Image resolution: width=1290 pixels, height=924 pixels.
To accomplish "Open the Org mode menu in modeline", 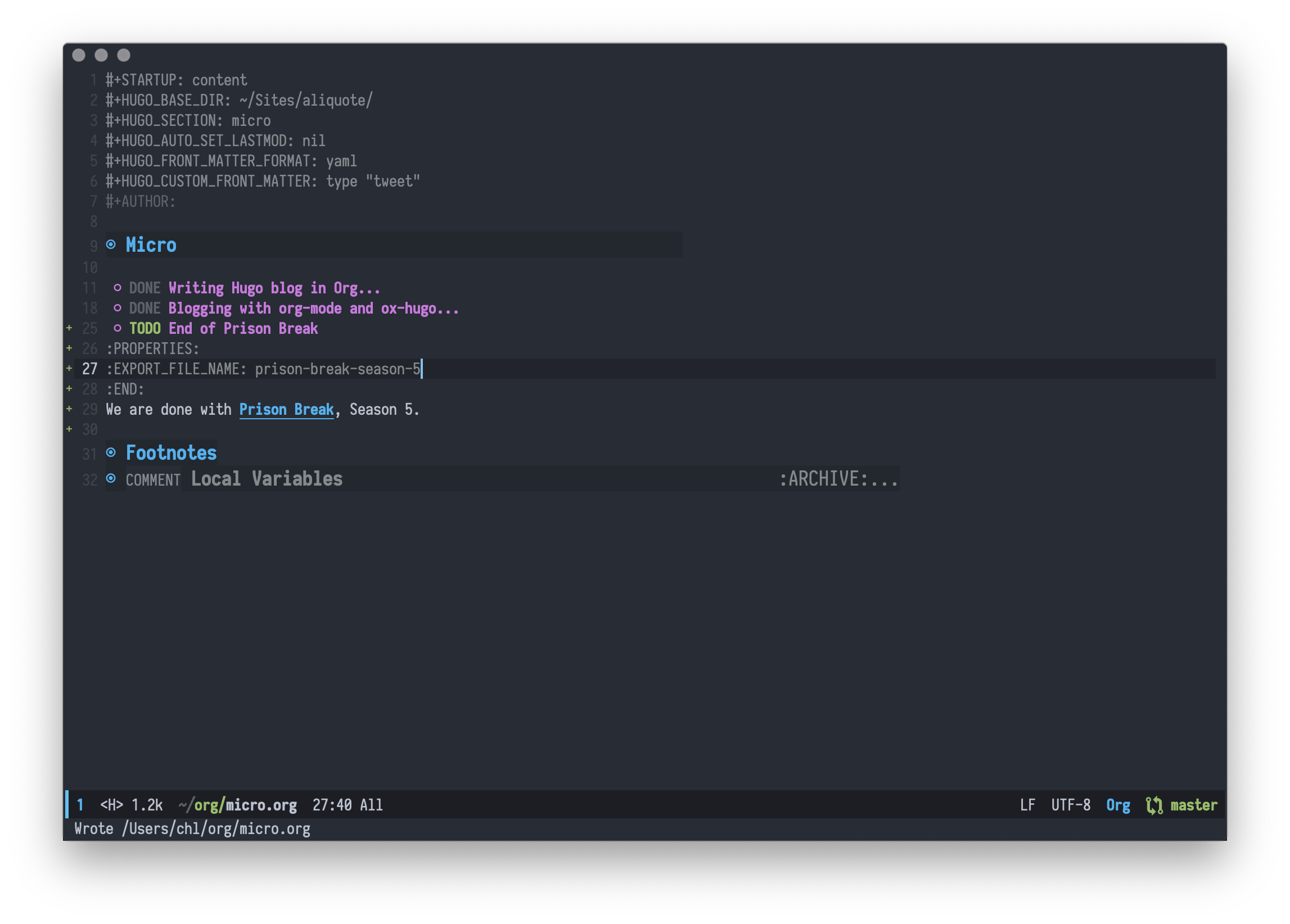I will point(1118,805).
